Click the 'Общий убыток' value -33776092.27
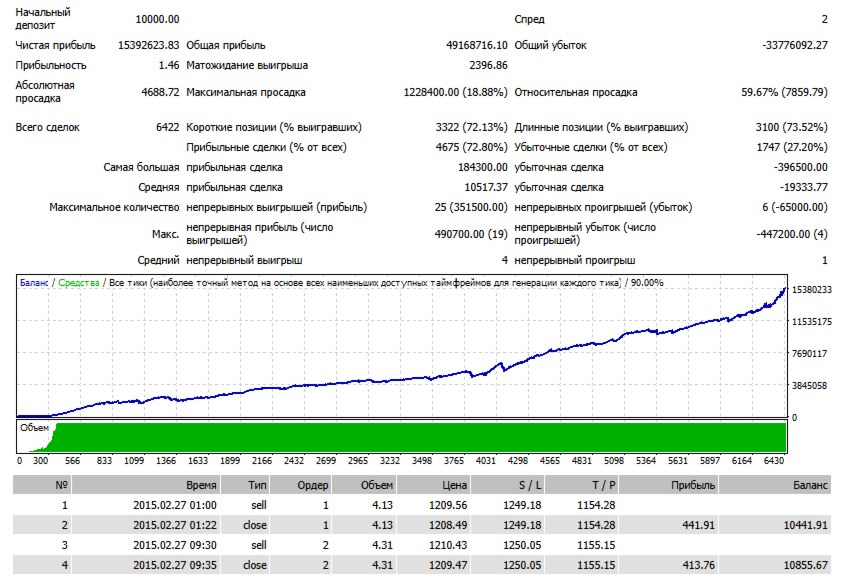This screenshot has width=844, height=578. pyautogui.click(x=795, y=45)
